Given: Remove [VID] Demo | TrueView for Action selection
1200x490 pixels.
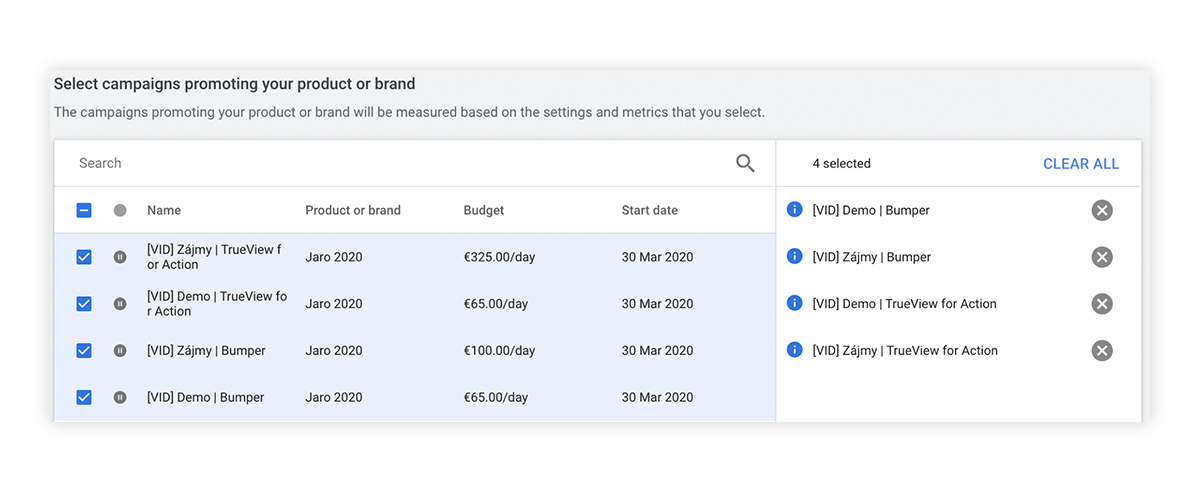Looking at the screenshot, I should 1101,304.
